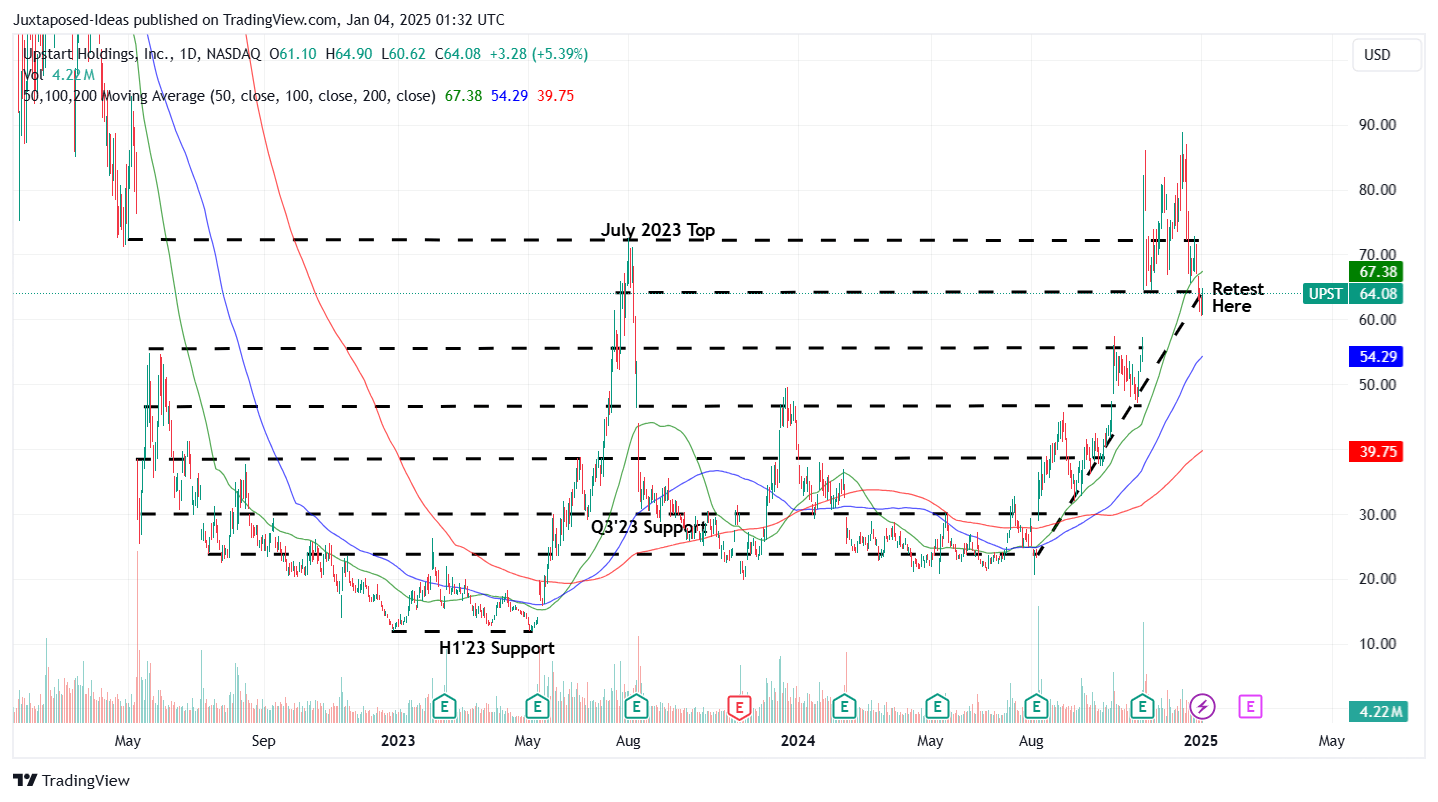Viewport: 1438px width, 802px height.
Task: Click the 2025 label on the date axis
Action: (1200, 741)
